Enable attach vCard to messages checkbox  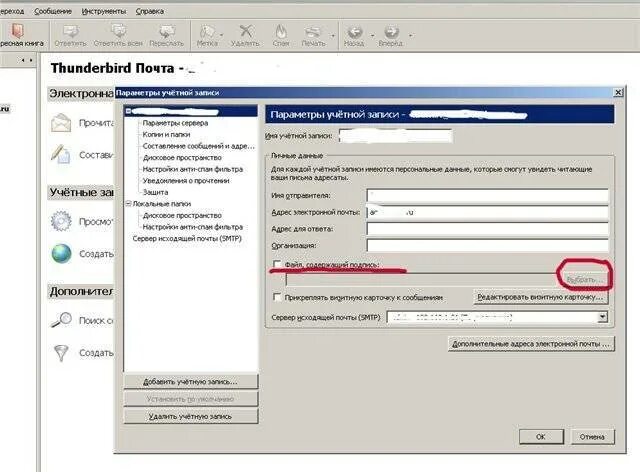pos(277,297)
